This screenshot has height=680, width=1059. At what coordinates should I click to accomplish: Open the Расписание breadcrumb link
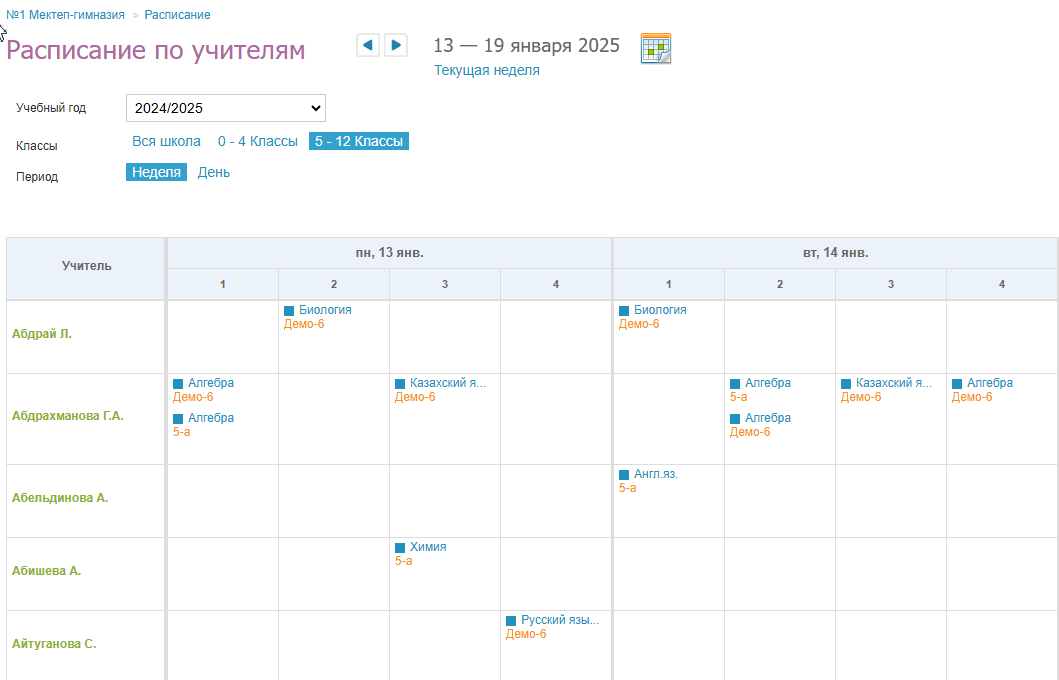(x=177, y=15)
